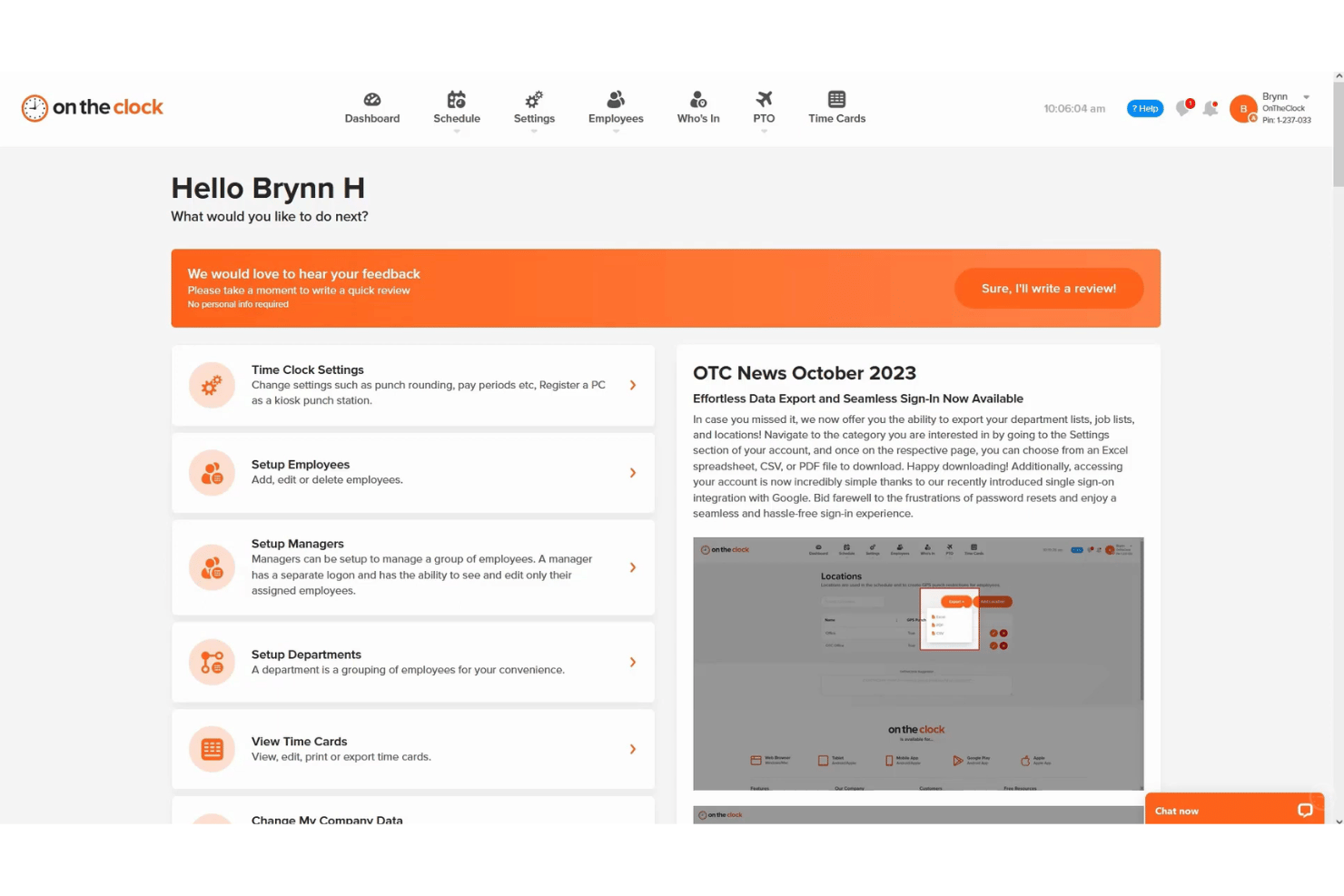Open the Dashboard gauge icon
The height and width of the screenshot is (896, 1344).
372,99
